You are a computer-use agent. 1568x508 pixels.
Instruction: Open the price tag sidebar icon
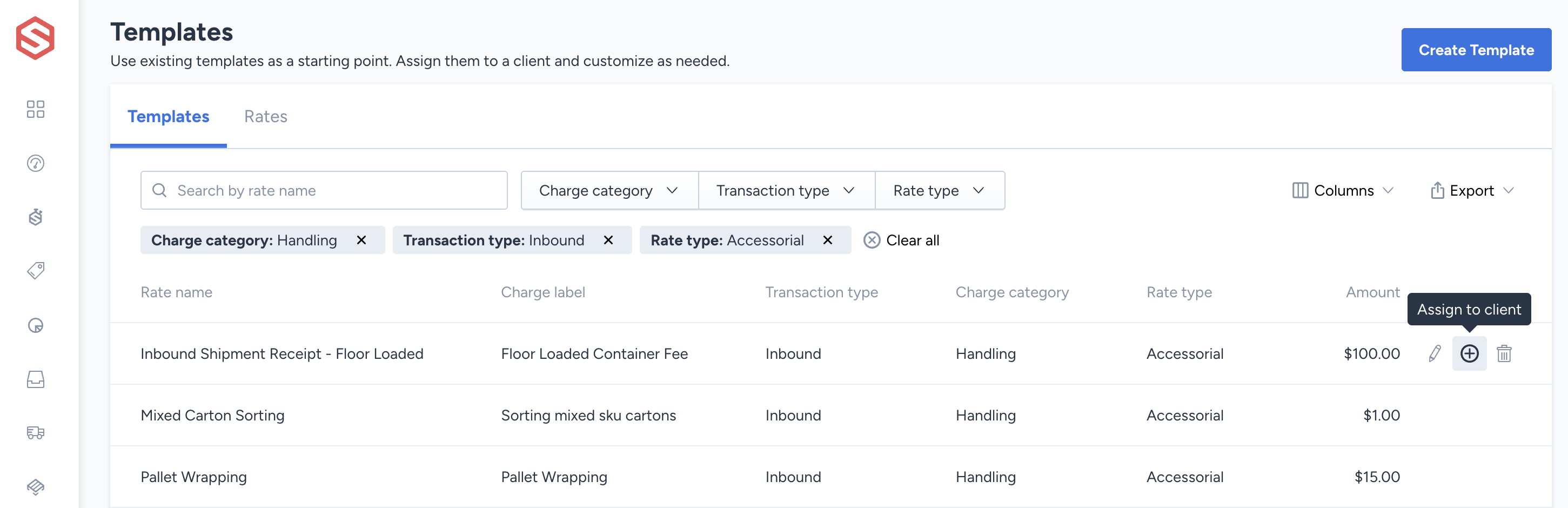point(35,270)
